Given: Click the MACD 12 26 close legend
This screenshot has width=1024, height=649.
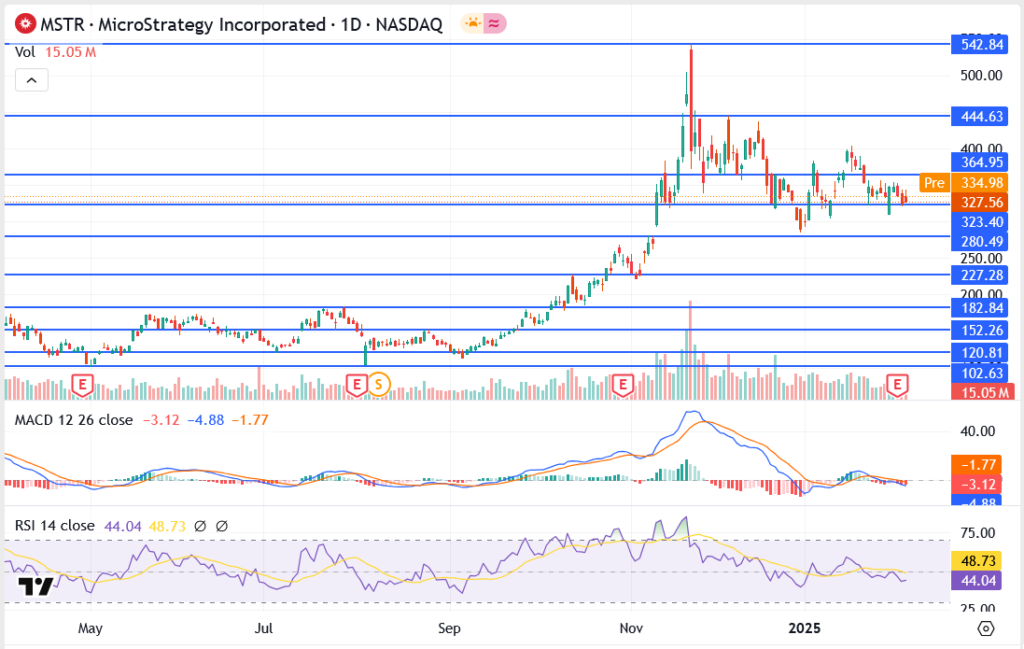Looking at the screenshot, I should [x=73, y=420].
